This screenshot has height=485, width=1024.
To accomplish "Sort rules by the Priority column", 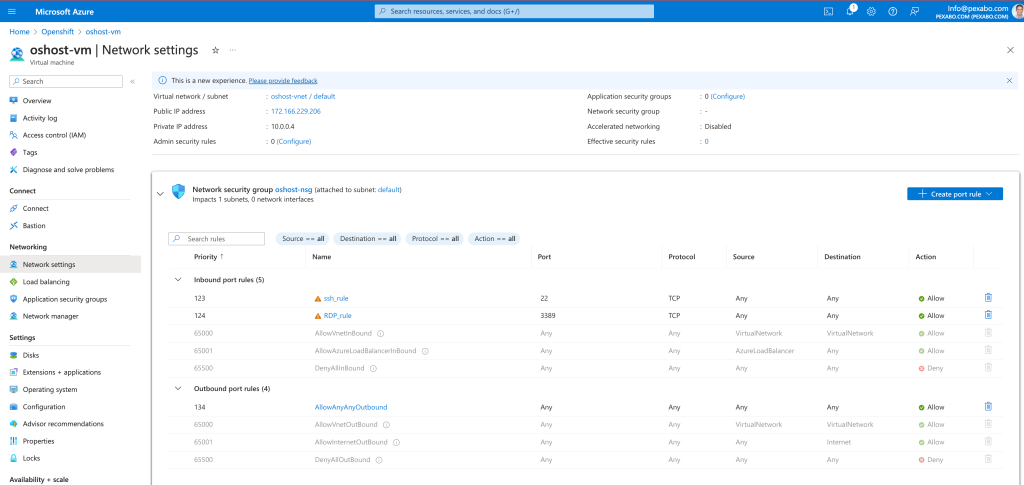I will pyautogui.click(x=209, y=257).
